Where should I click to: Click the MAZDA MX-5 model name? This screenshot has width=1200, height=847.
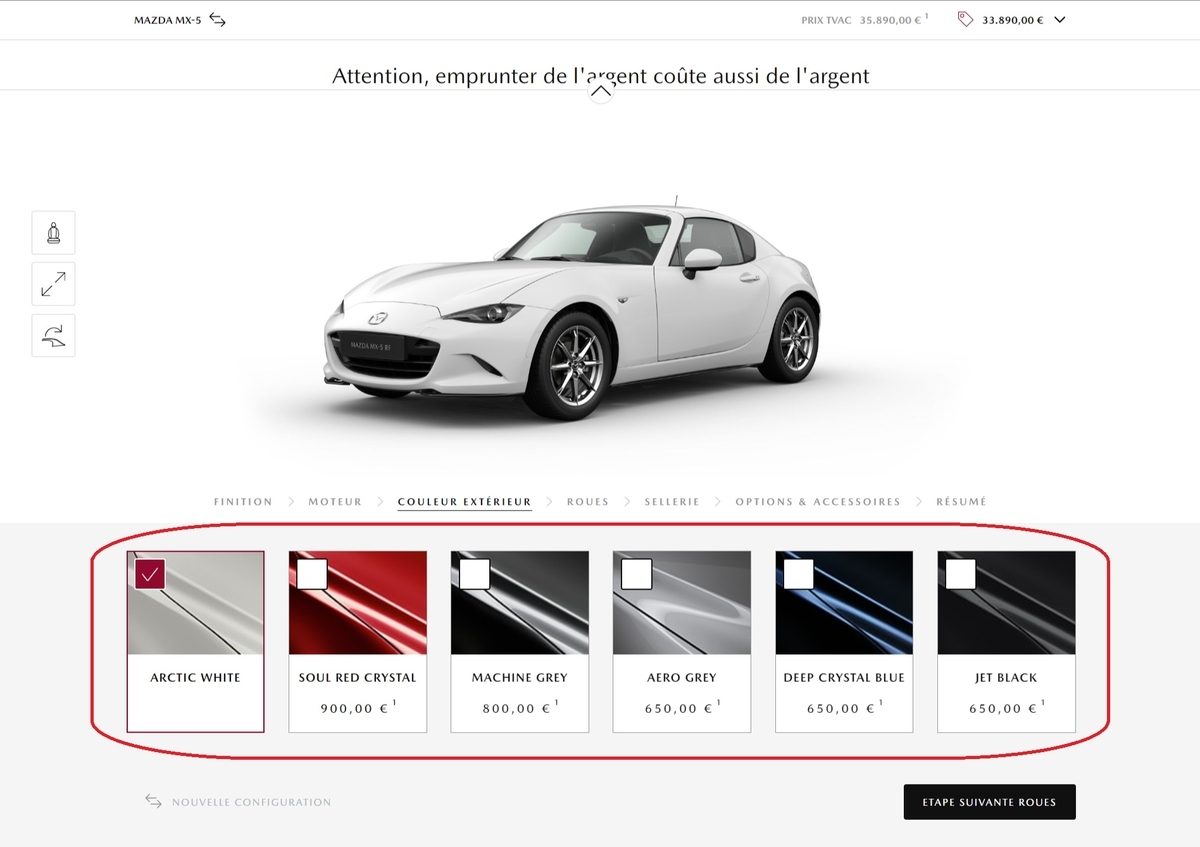[x=168, y=20]
